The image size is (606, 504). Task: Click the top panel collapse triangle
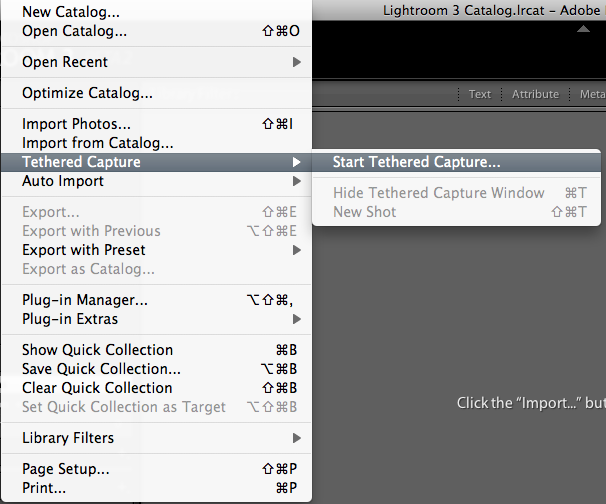(x=584, y=31)
